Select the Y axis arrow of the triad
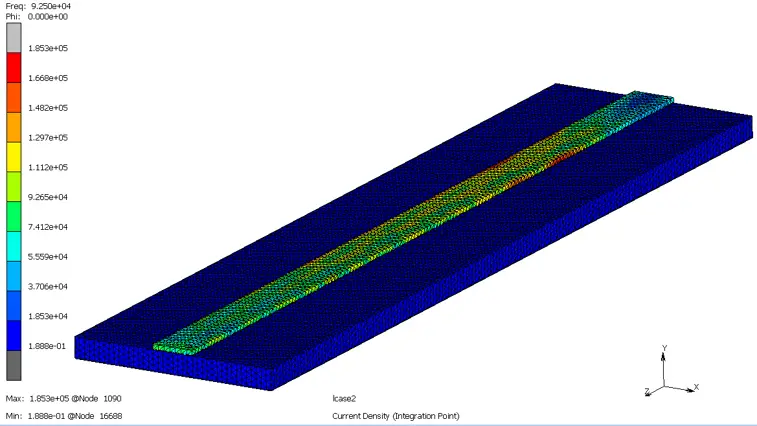 (x=664, y=360)
